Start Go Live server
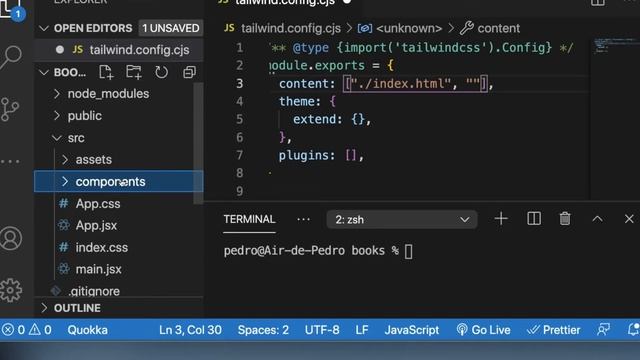The image size is (640, 360). [x=483, y=330]
